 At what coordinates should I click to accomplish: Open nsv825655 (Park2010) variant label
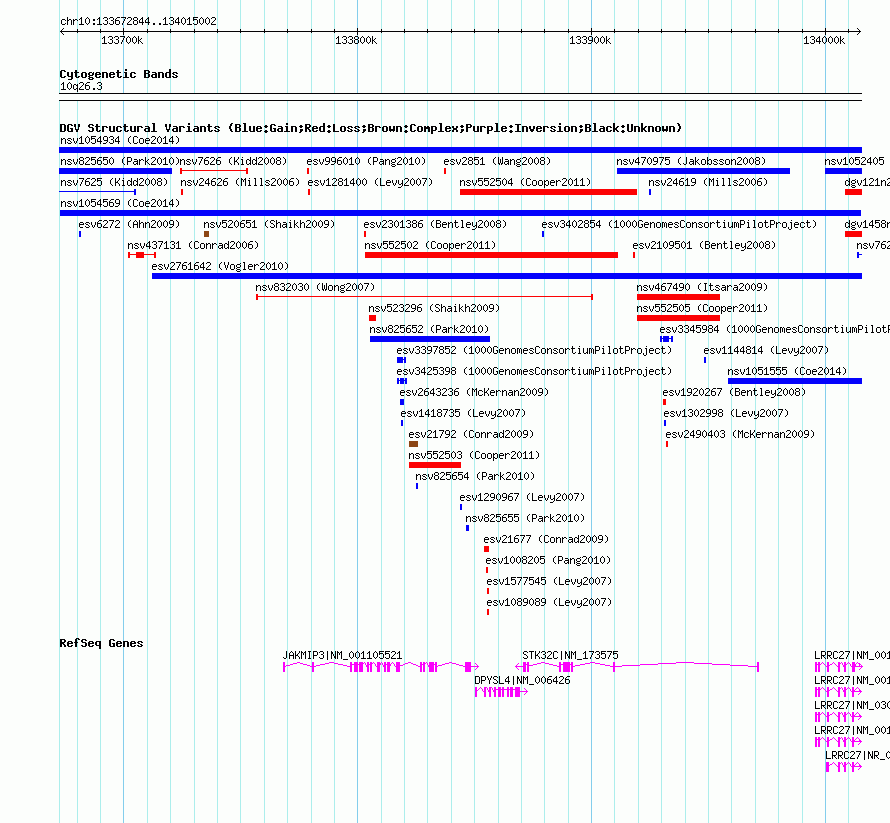coord(525,518)
